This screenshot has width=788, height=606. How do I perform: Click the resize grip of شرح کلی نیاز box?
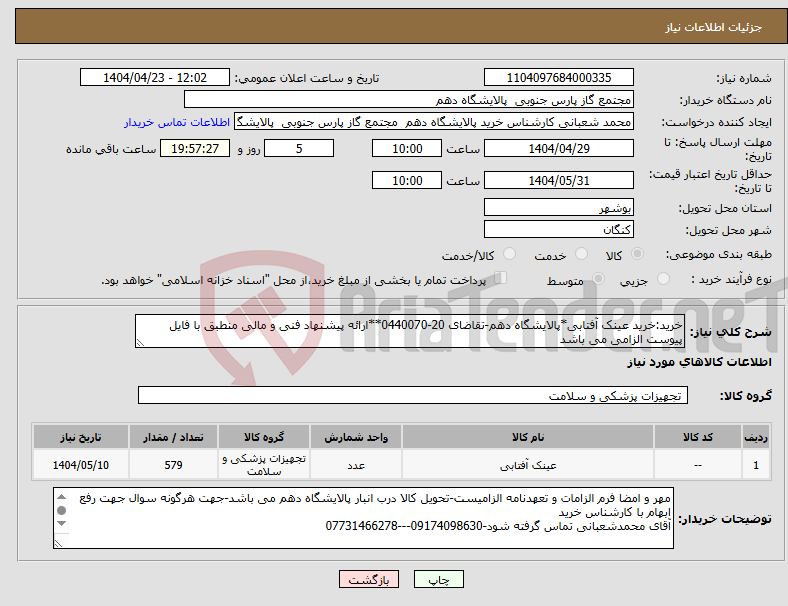coord(140,343)
